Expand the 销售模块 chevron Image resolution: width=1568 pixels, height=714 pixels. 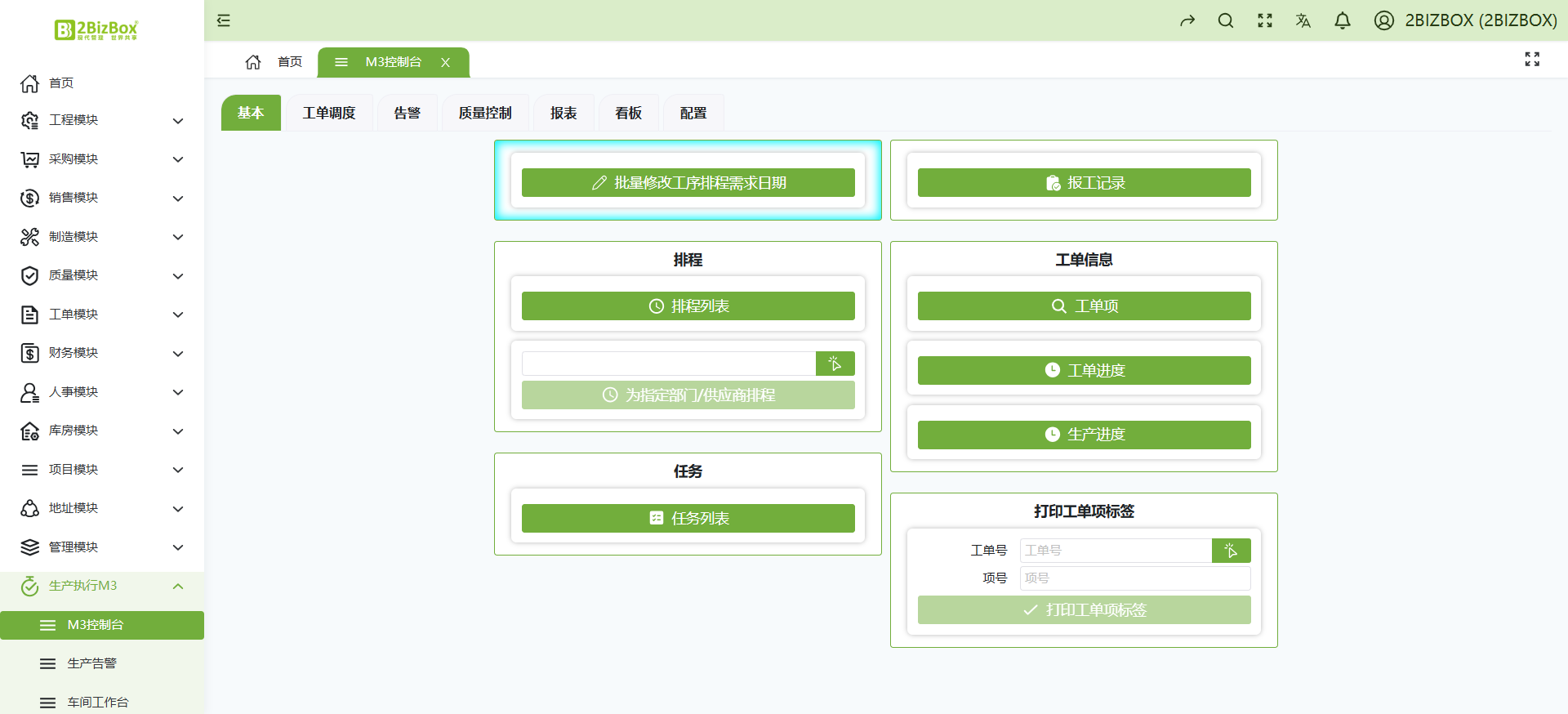click(x=178, y=199)
